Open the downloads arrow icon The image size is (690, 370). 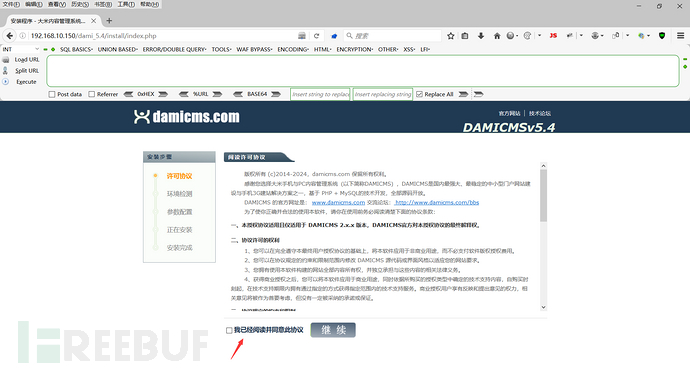tap(481, 36)
